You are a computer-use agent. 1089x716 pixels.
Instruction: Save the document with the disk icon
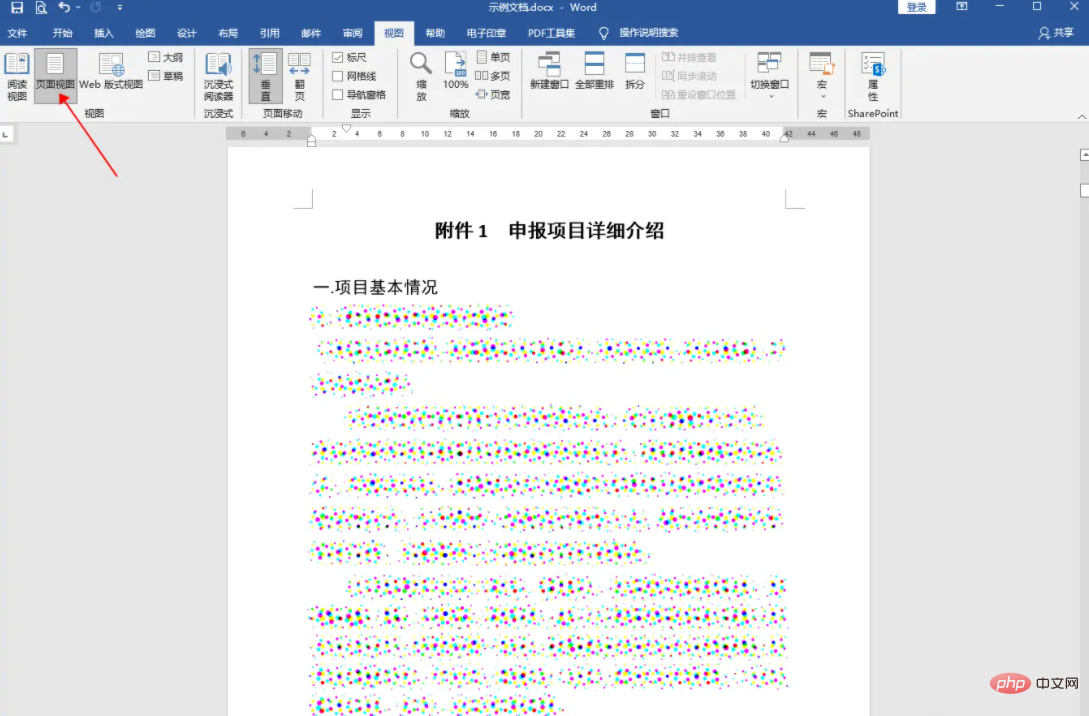pos(17,8)
